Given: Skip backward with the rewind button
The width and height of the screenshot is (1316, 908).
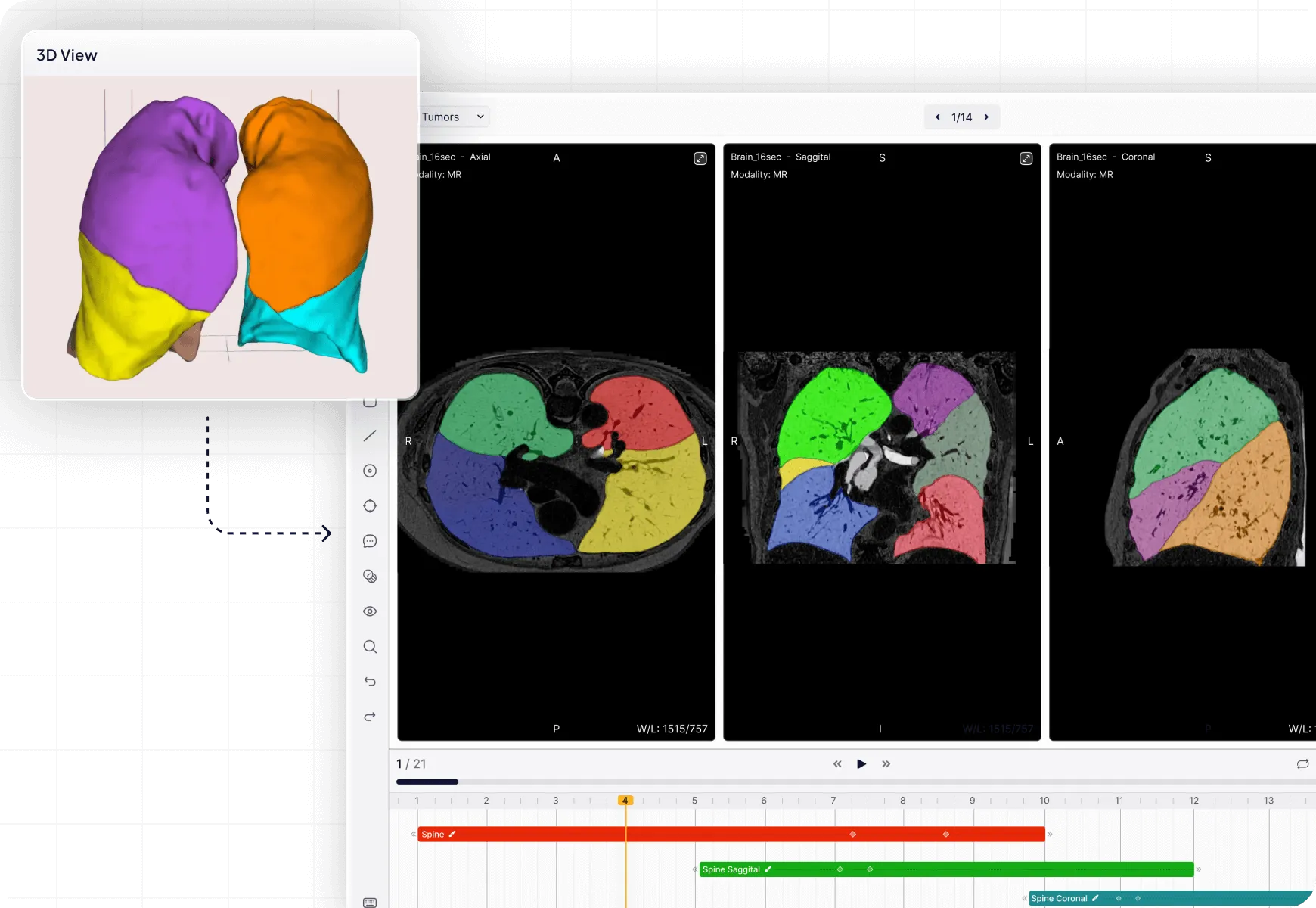Looking at the screenshot, I should (x=837, y=764).
